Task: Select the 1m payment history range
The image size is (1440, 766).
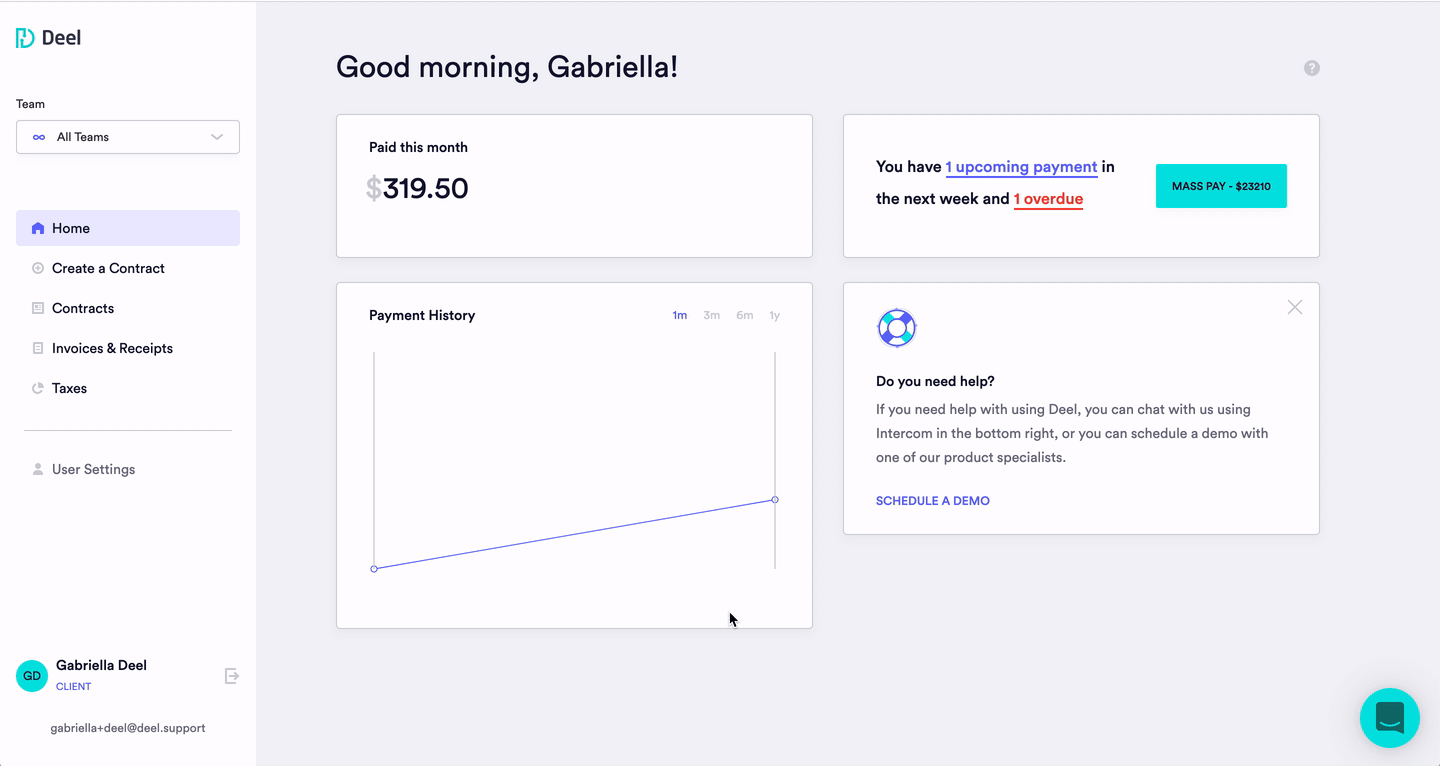Action: tap(680, 315)
